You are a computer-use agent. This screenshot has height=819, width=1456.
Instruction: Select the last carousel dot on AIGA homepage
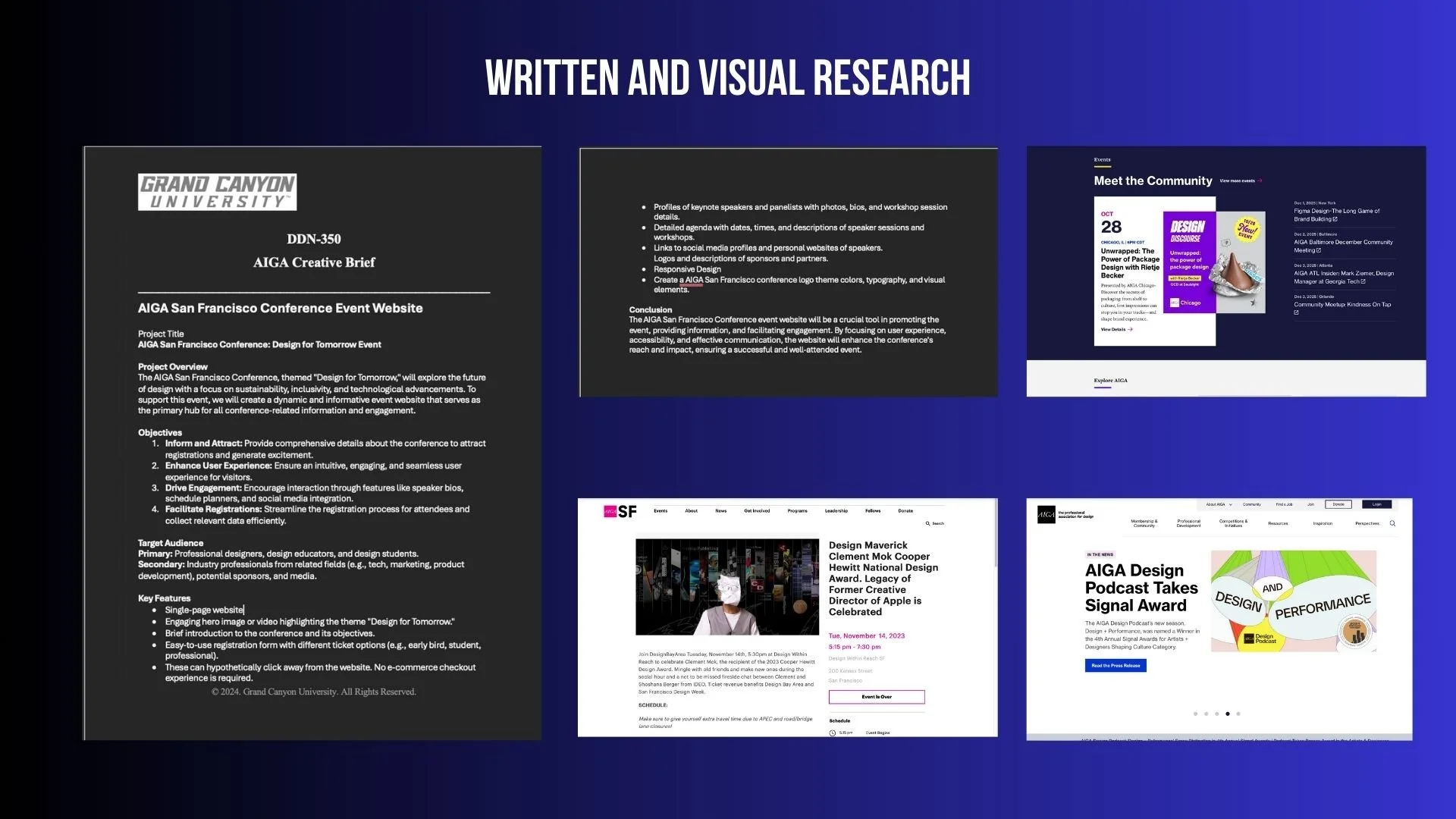coord(1238,714)
